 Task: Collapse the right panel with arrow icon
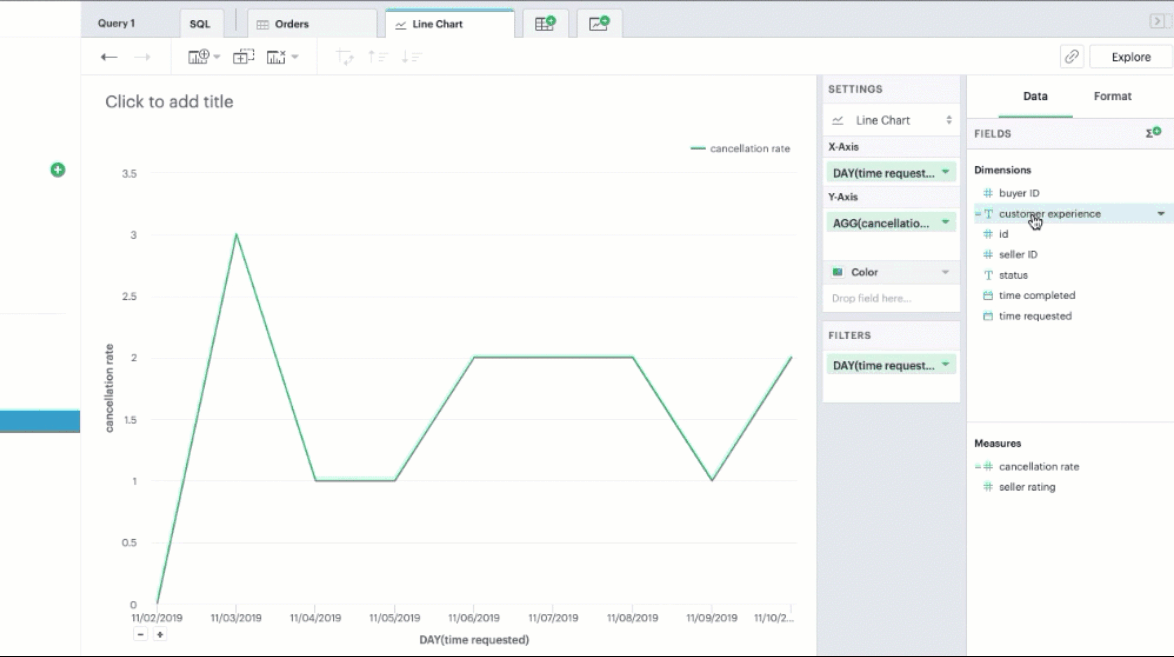(x=1157, y=22)
